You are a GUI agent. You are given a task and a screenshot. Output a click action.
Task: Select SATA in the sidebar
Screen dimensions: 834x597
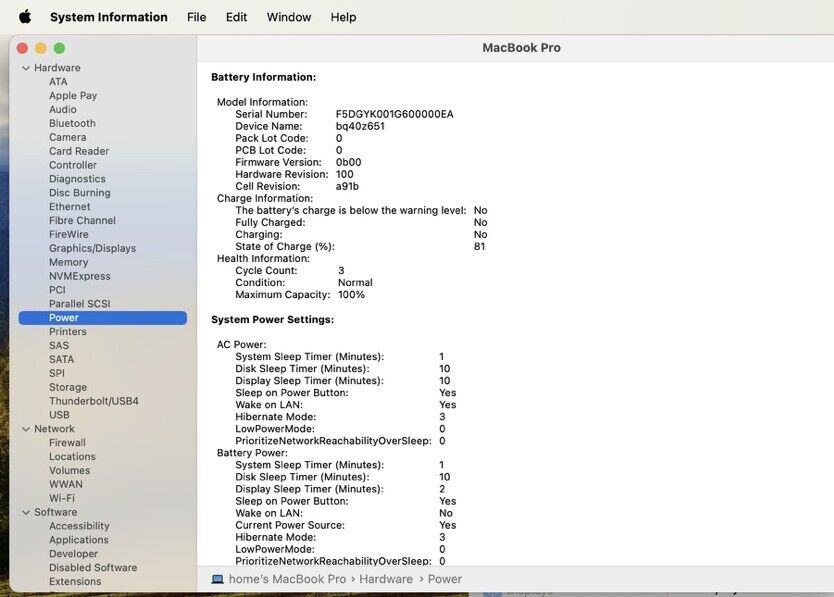click(x=61, y=359)
